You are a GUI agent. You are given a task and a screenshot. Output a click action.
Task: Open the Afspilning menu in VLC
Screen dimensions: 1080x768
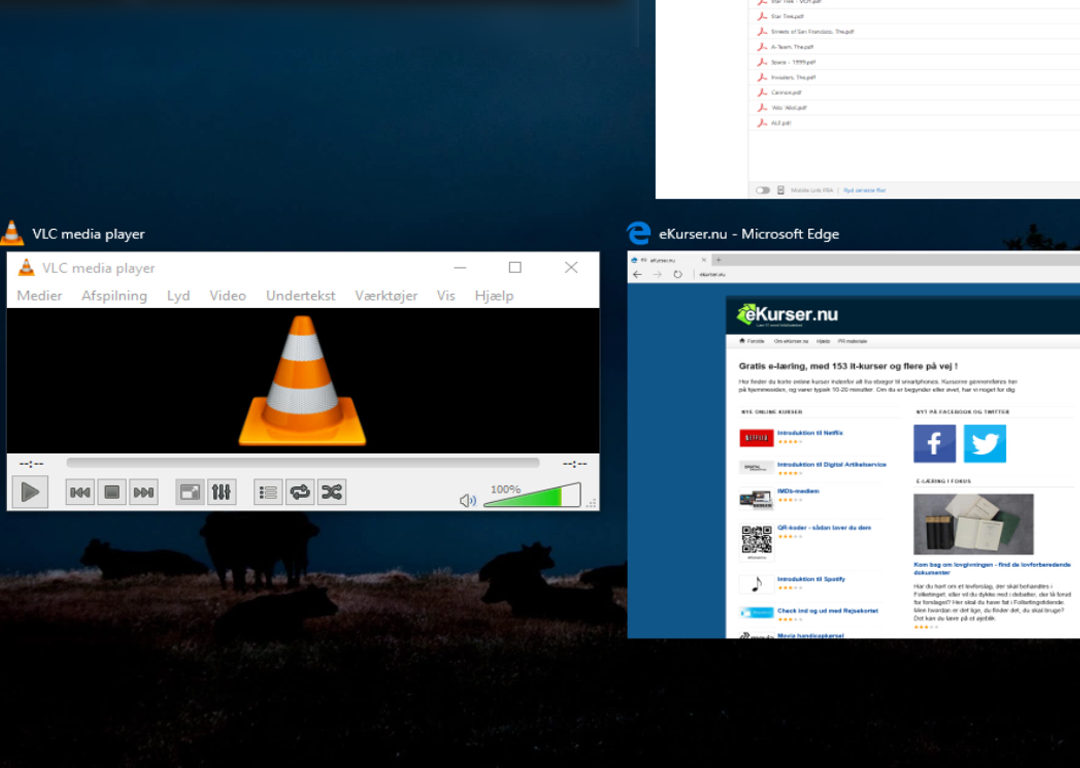tap(114, 295)
